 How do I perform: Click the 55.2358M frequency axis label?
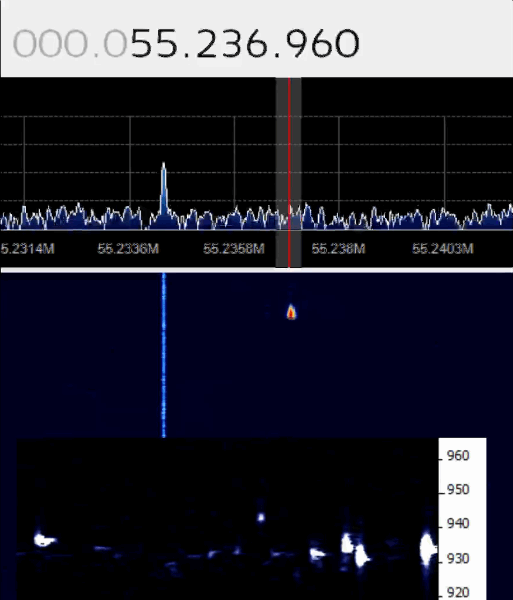point(234,249)
